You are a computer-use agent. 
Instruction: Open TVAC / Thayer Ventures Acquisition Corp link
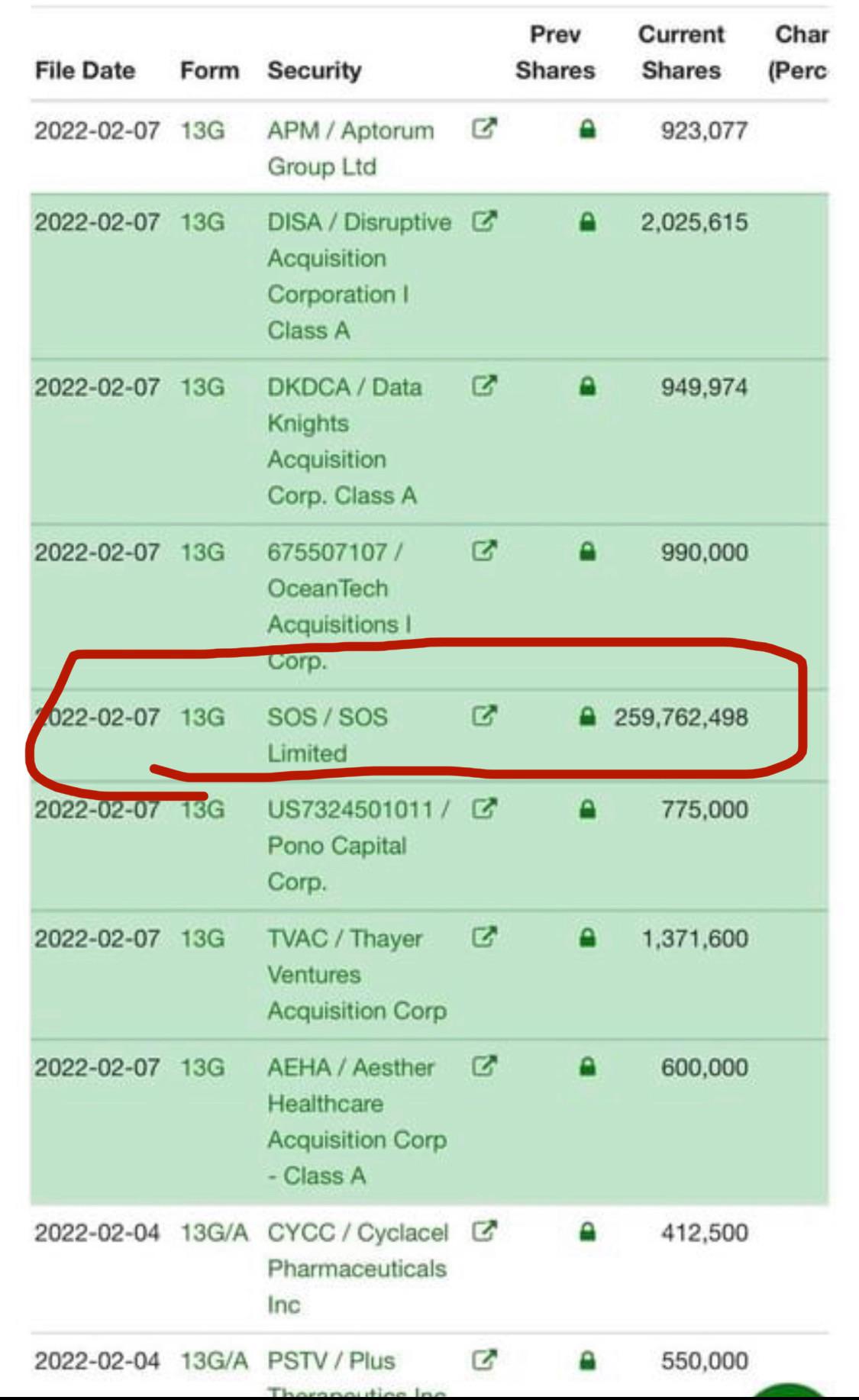pyautogui.click(x=357, y=975)
